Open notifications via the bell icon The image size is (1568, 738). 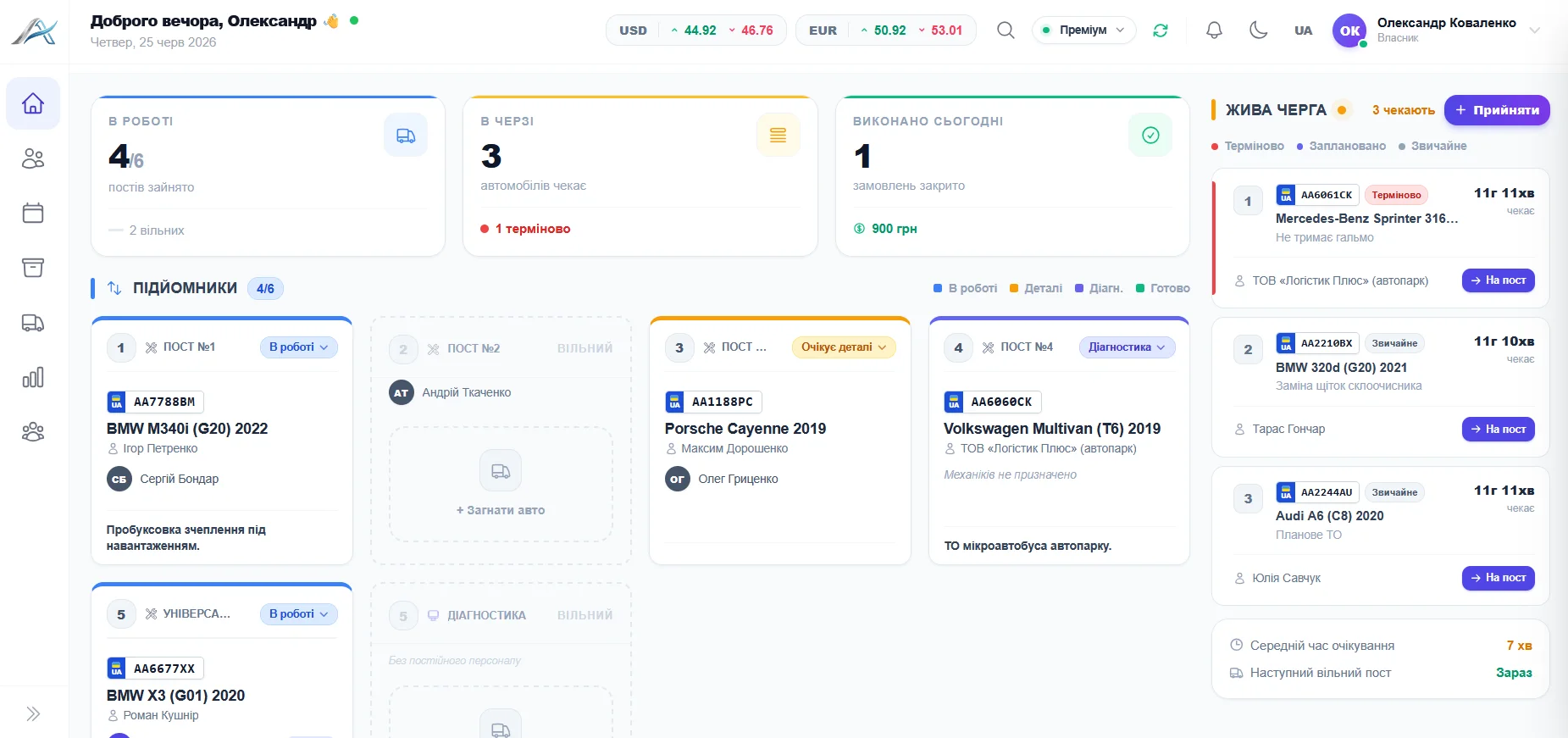click(1214, 31)
